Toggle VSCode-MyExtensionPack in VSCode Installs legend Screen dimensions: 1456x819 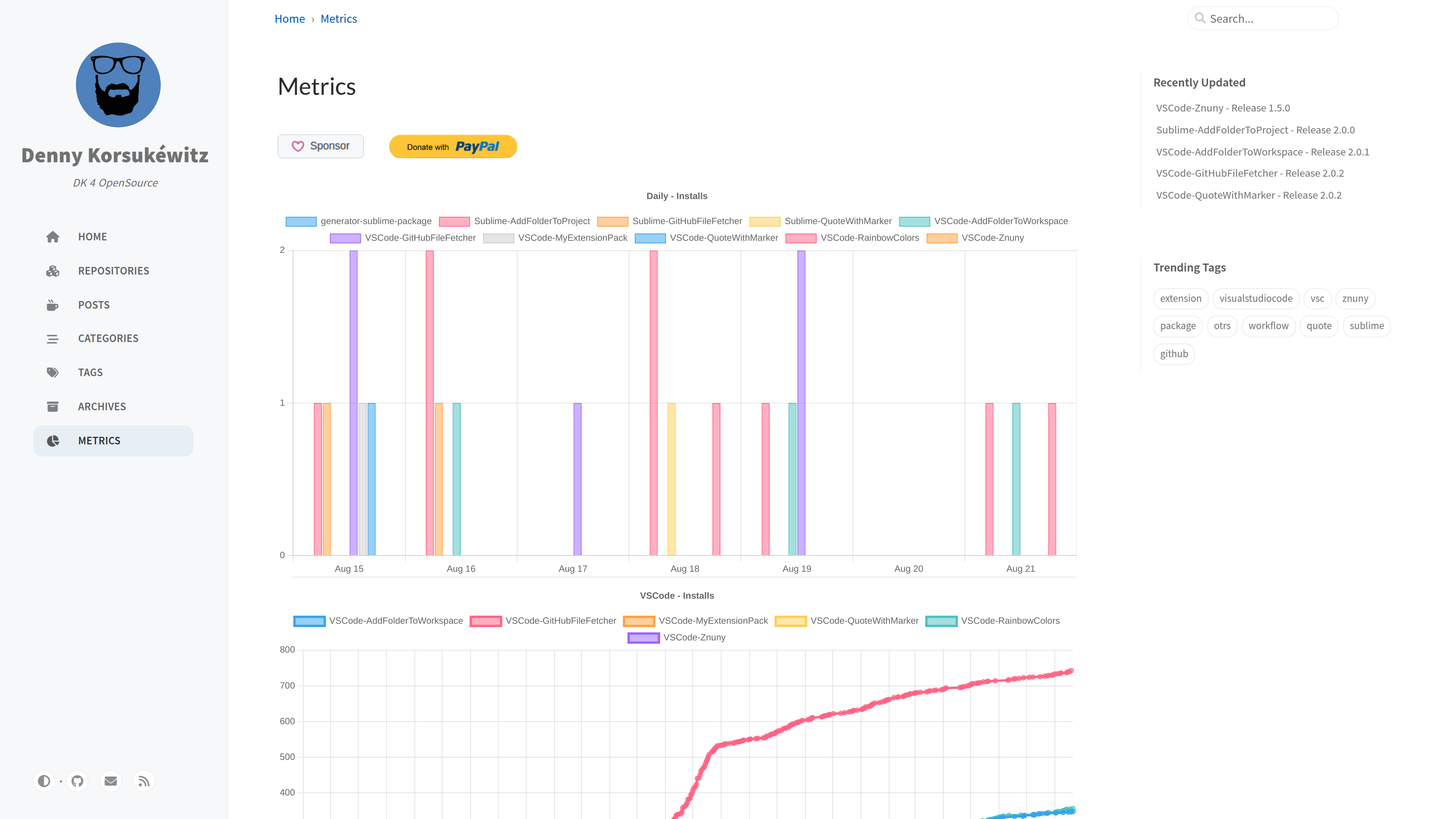click(695, 621)
